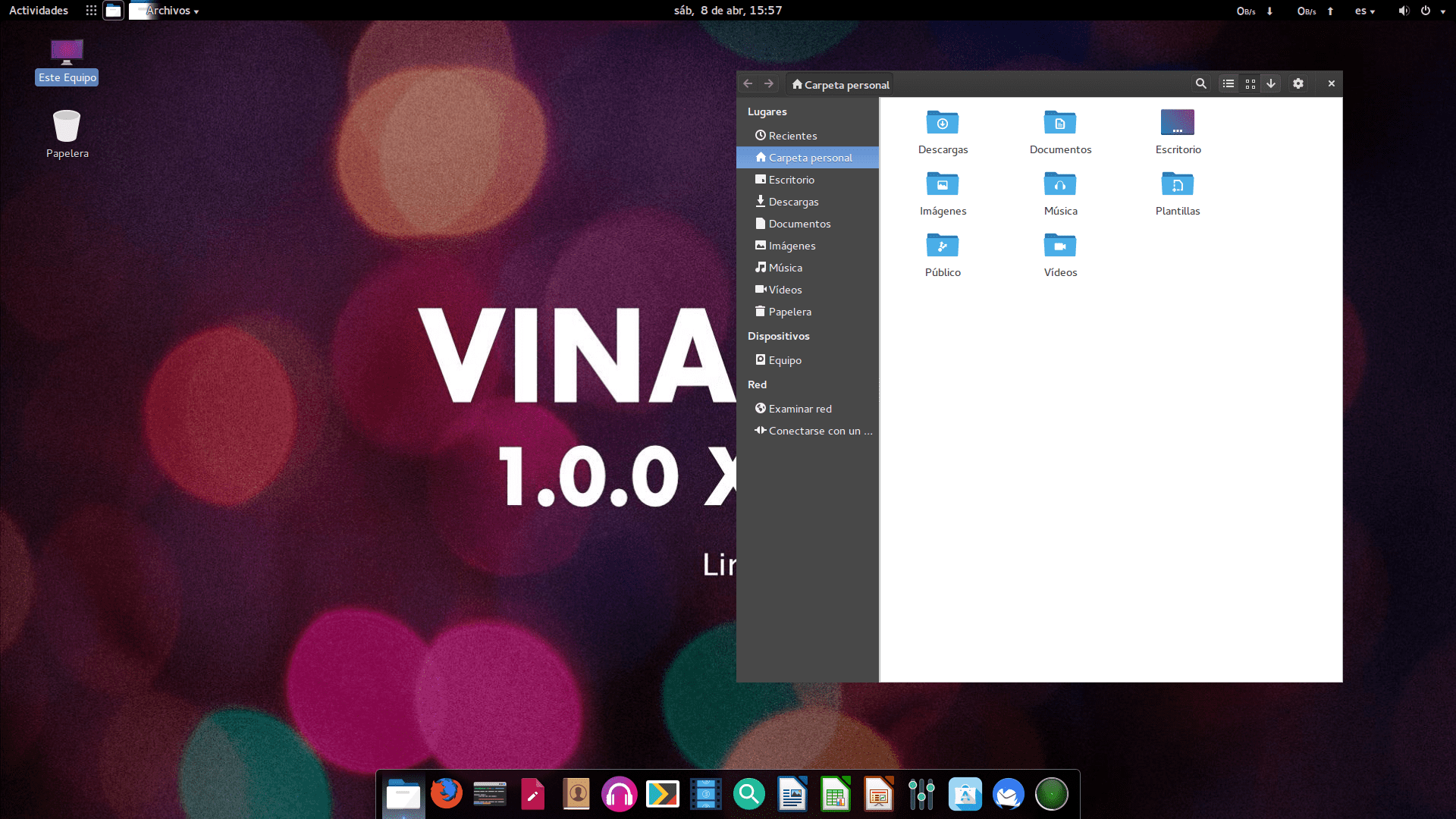Open the video film strip dock icon

click(x=706, y=795)
